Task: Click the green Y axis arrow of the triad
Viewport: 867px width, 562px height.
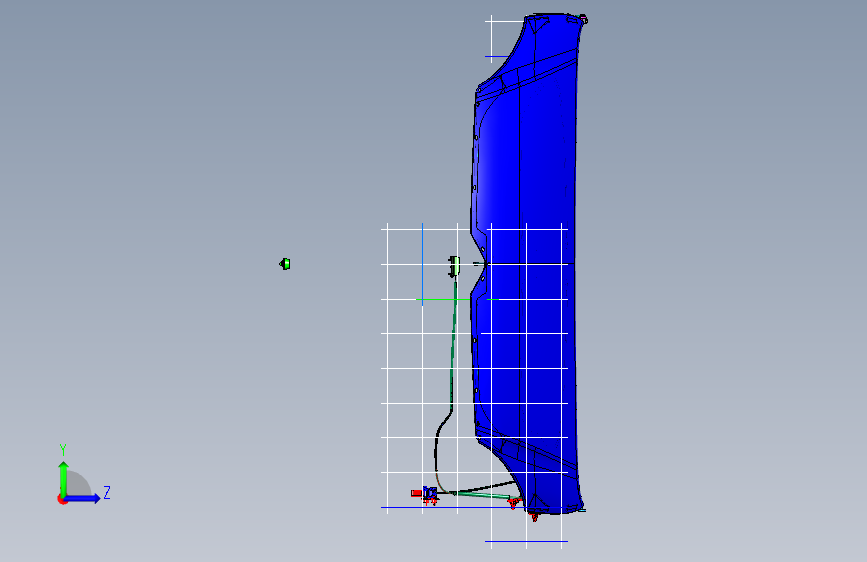Action: tap(64, 478)
